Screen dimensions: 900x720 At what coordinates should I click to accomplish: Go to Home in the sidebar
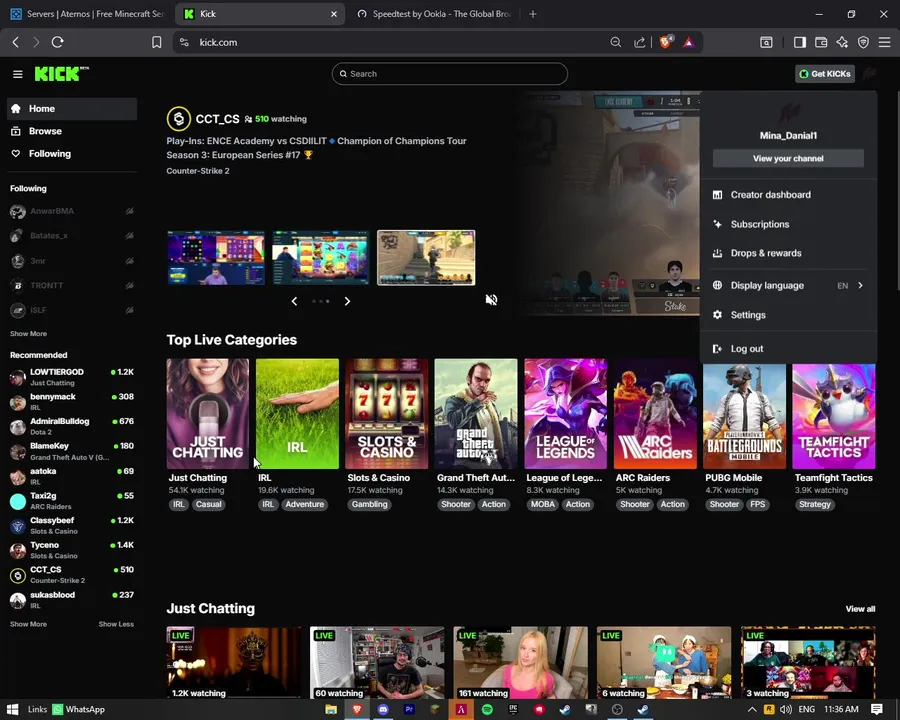point(72,109)
